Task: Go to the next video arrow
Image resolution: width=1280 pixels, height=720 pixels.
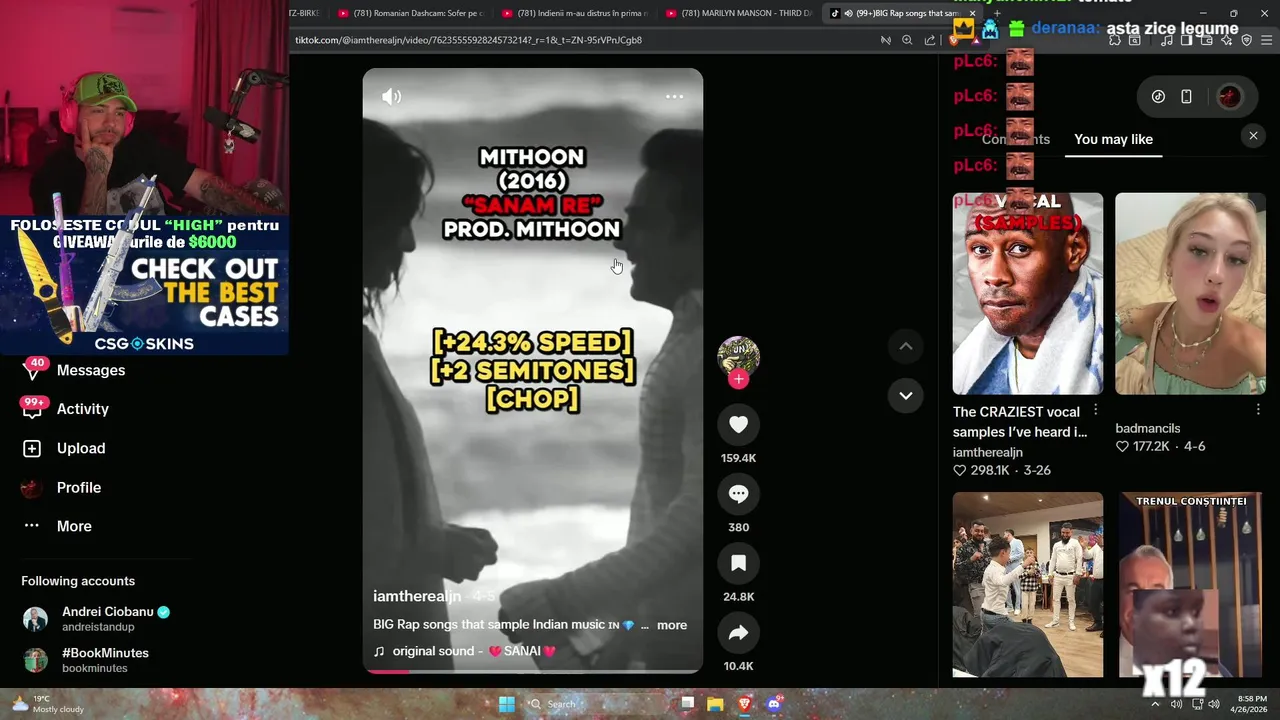Action: tap(905, 395)
